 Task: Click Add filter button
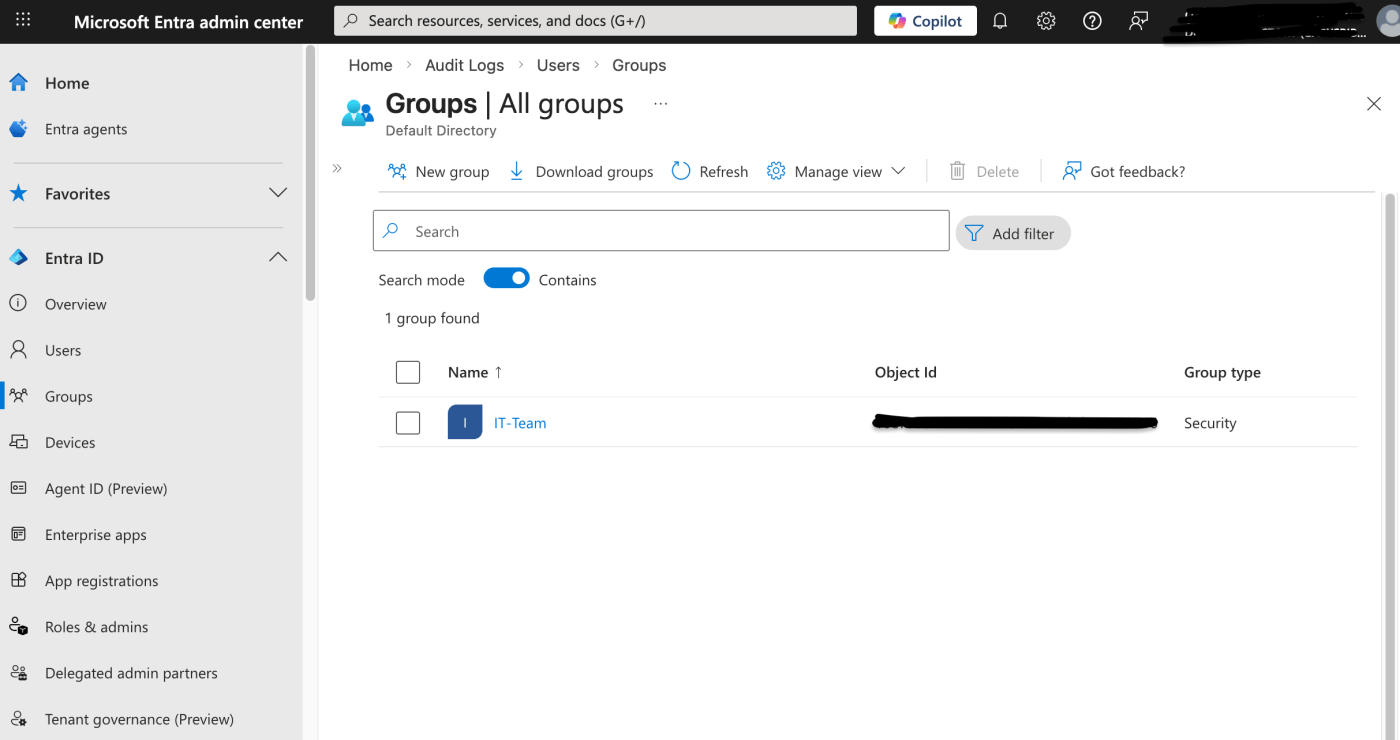pos(1013,233)
